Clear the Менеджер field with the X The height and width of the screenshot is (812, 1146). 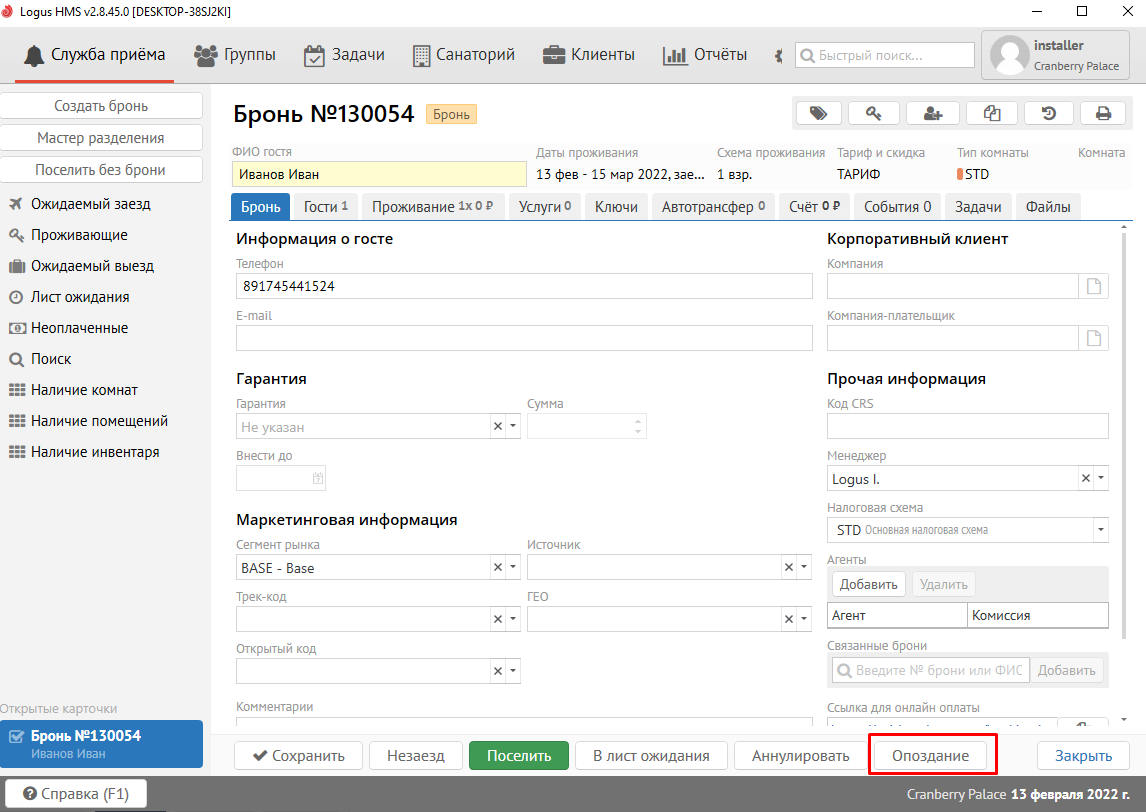[x=1086, y=479]
